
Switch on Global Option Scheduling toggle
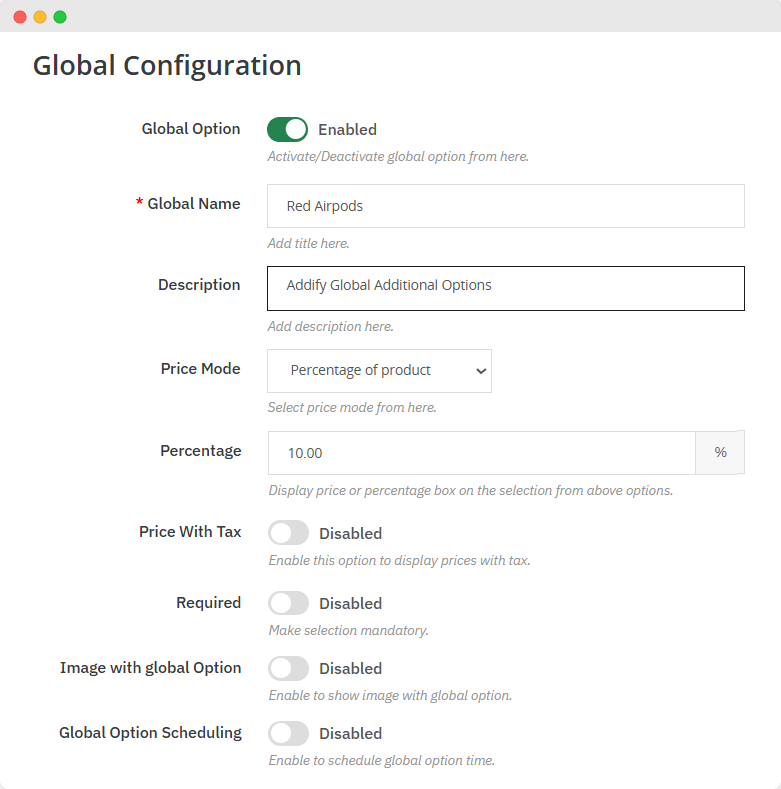288,733
